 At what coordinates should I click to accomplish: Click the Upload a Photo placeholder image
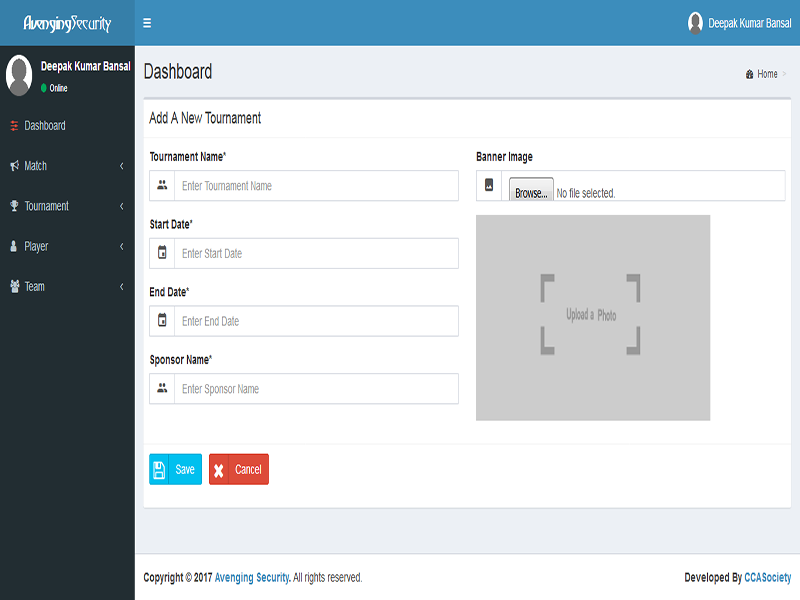(593, 317)
